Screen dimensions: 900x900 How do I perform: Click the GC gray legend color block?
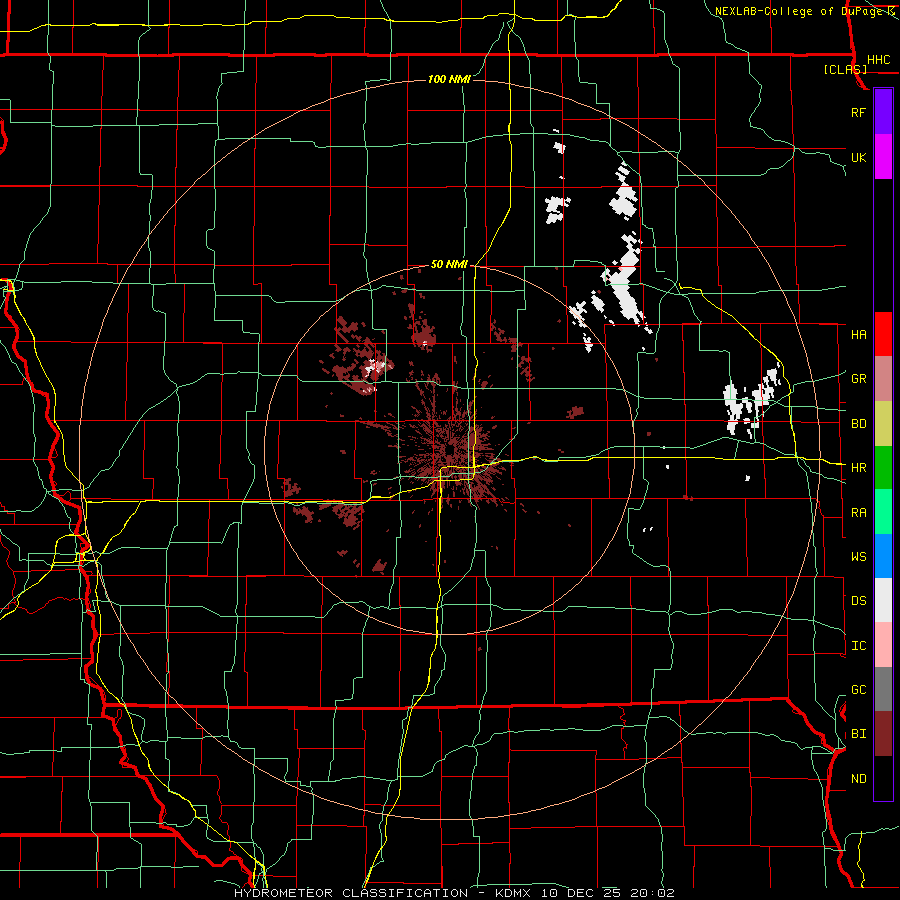point(883,689)
